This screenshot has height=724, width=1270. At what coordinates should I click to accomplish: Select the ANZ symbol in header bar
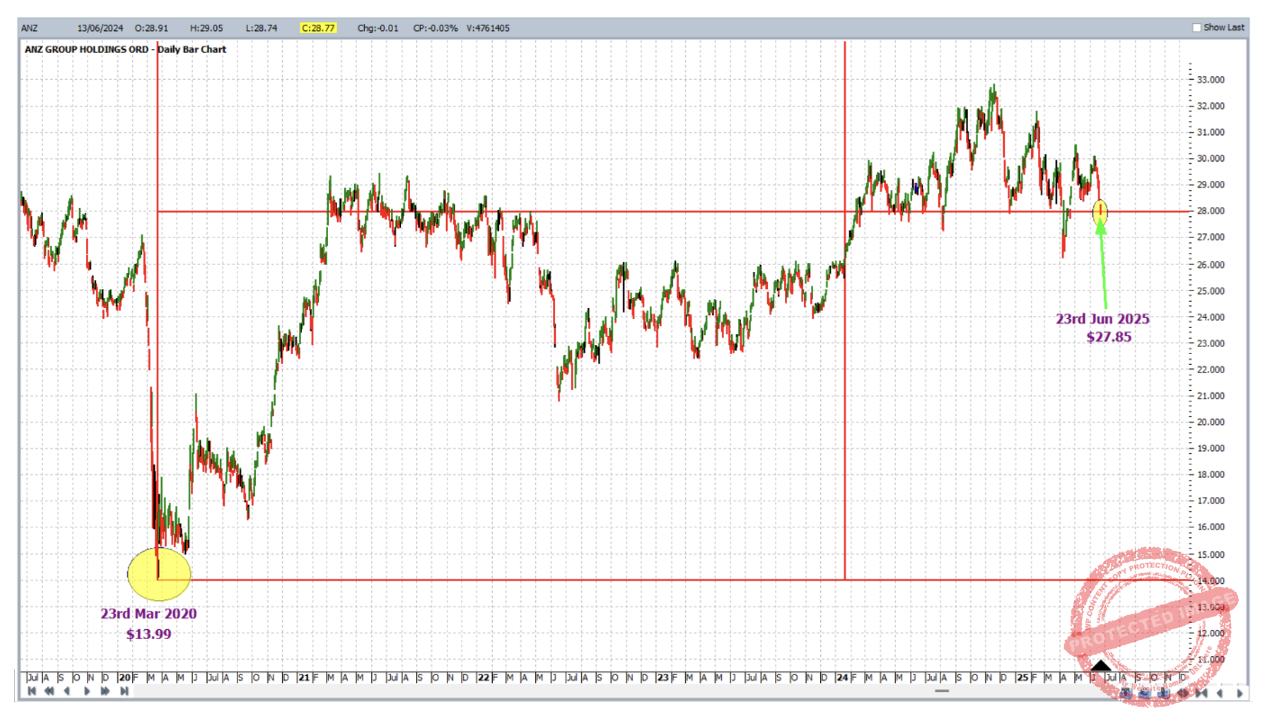pyautogui.click(x=30, y=28)
